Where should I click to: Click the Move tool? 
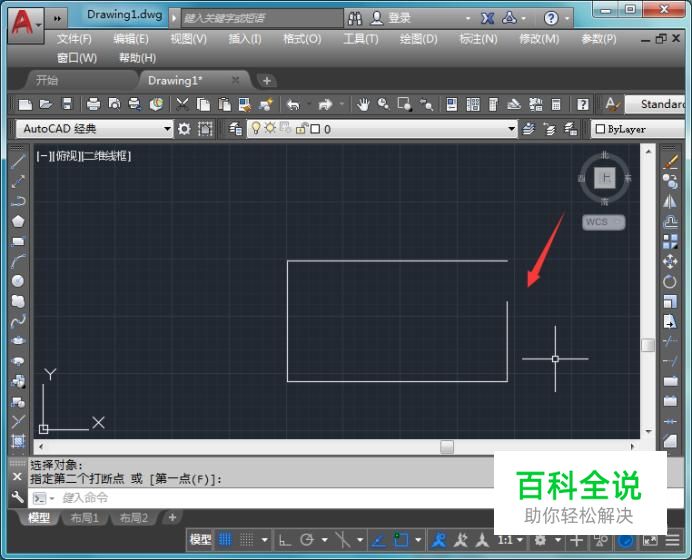(670, 261)
